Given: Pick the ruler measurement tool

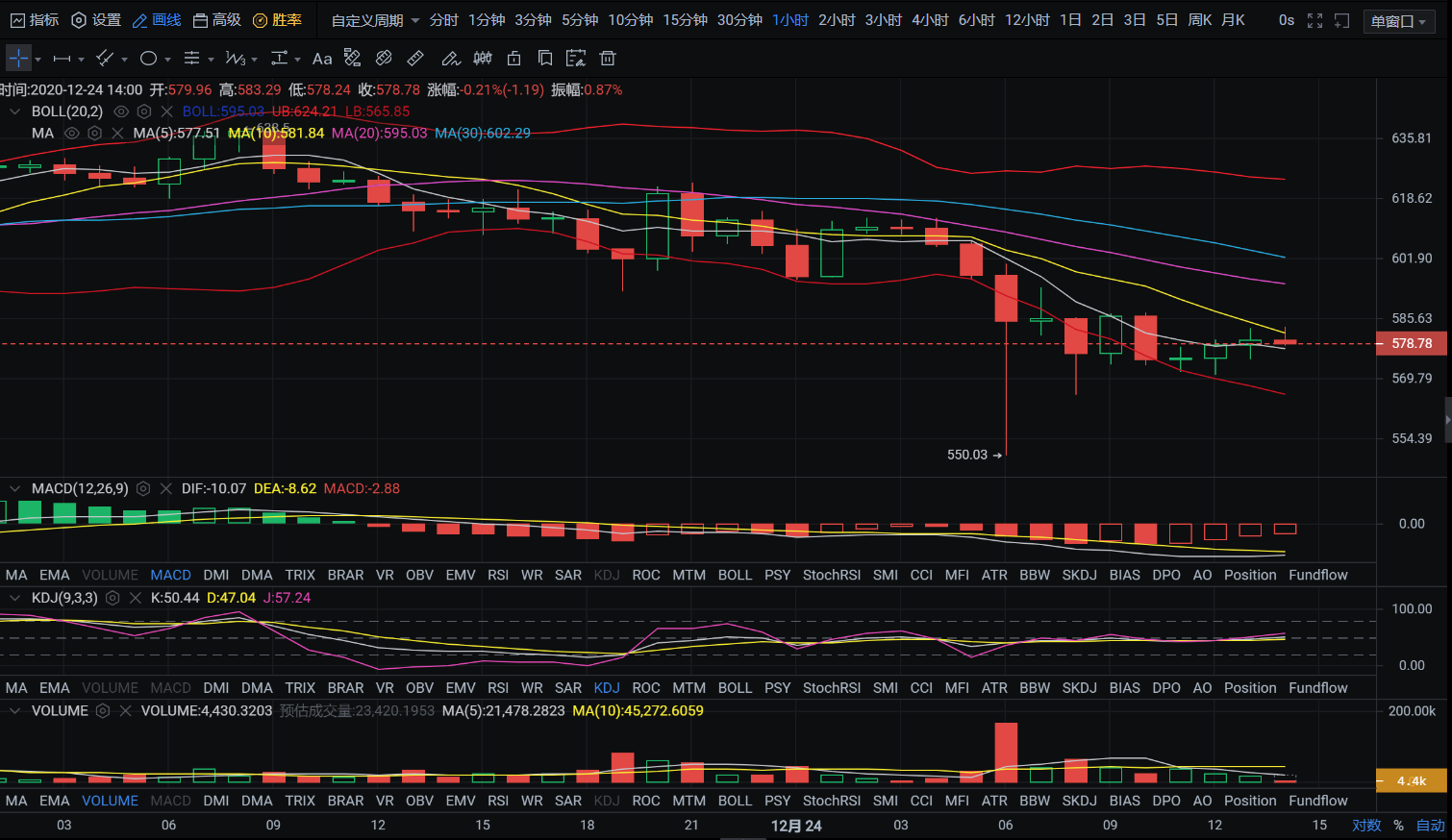Looking at the screenshot, I should pos(415,59).
